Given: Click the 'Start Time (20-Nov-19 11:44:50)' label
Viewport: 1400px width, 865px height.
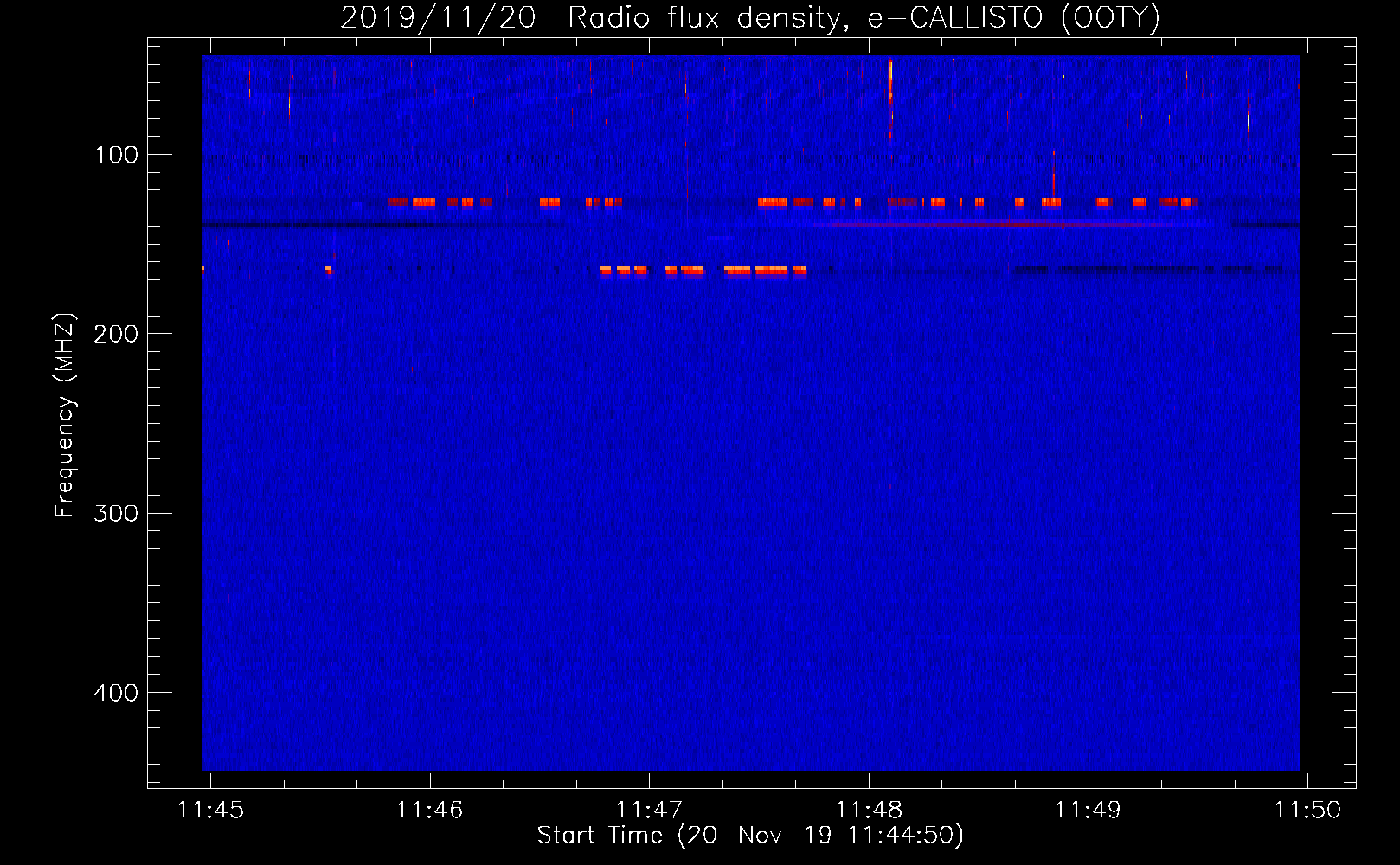Looking at the screenshot, I should tap(750, 836).
